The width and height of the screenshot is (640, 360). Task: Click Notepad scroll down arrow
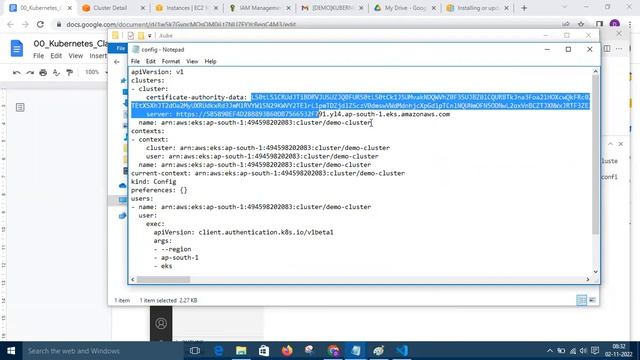(596, 272)
